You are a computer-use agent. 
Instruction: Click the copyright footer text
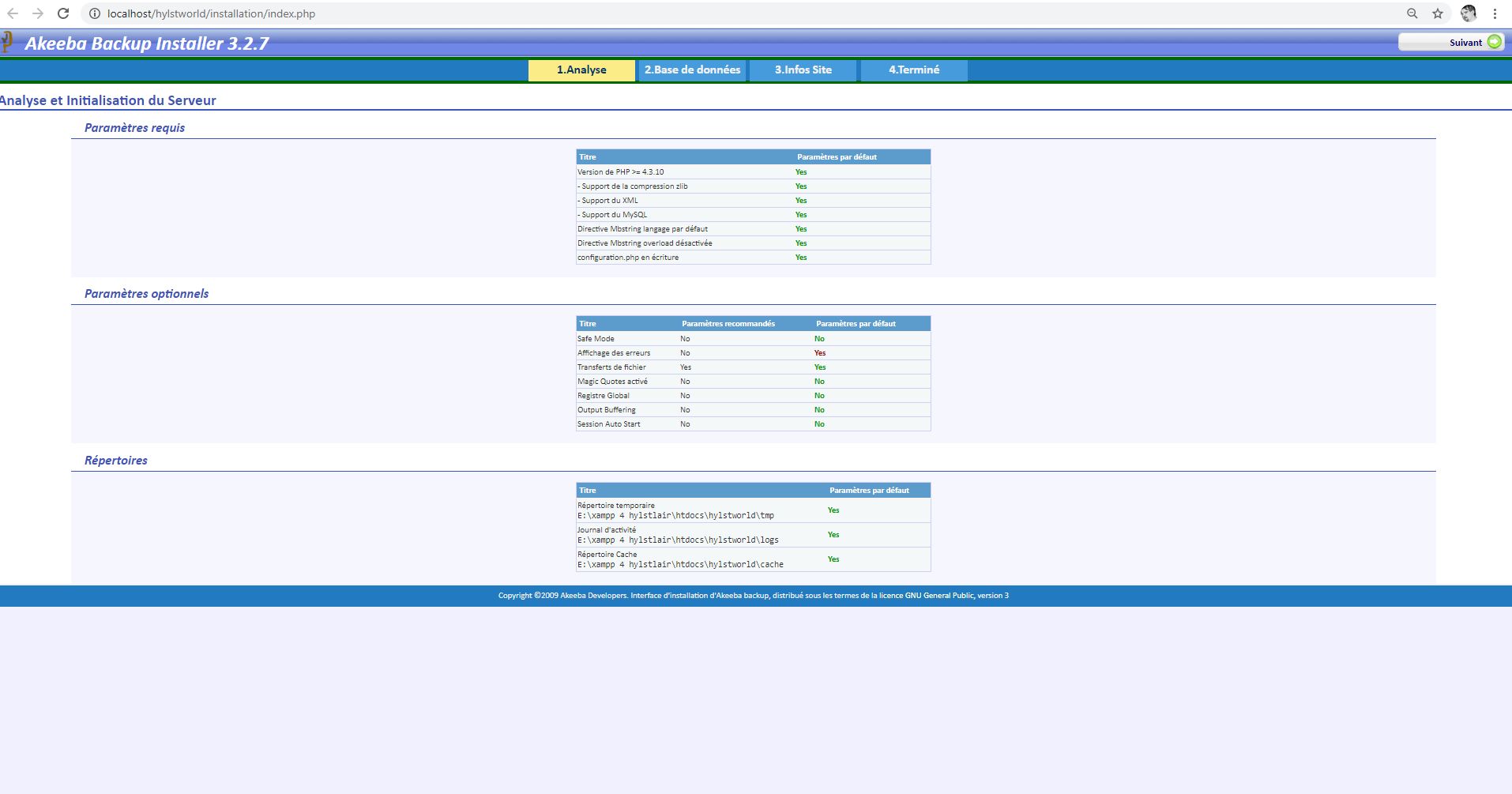[754, 596]
